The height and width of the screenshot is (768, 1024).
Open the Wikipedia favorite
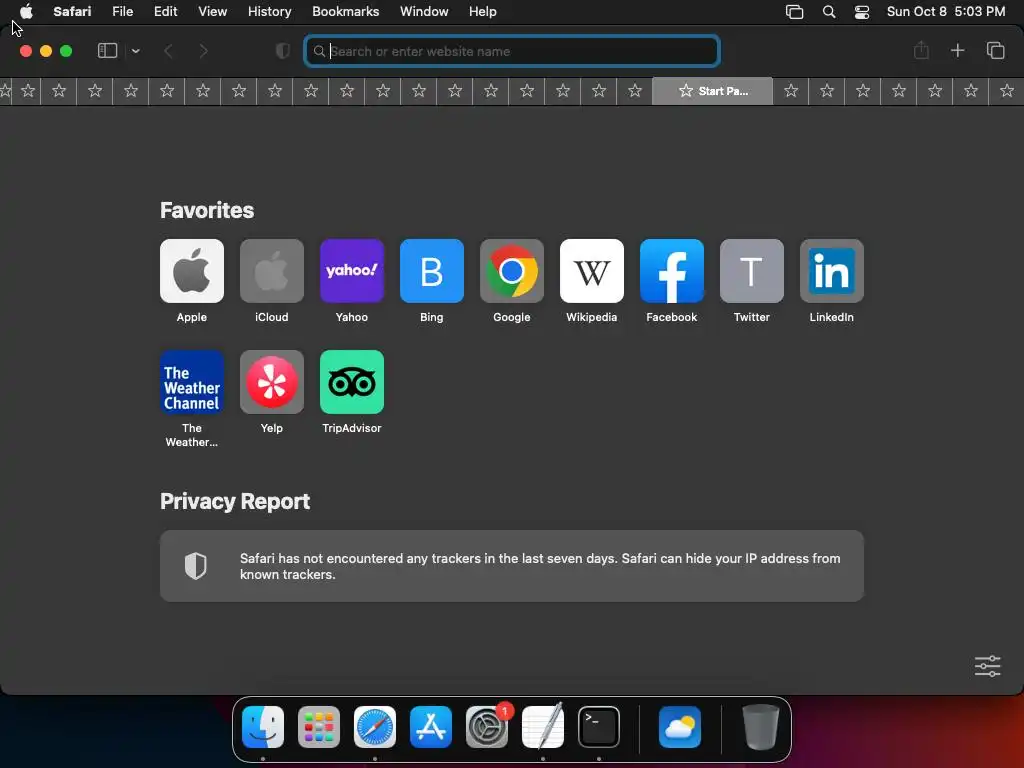[x=592, y=271]
